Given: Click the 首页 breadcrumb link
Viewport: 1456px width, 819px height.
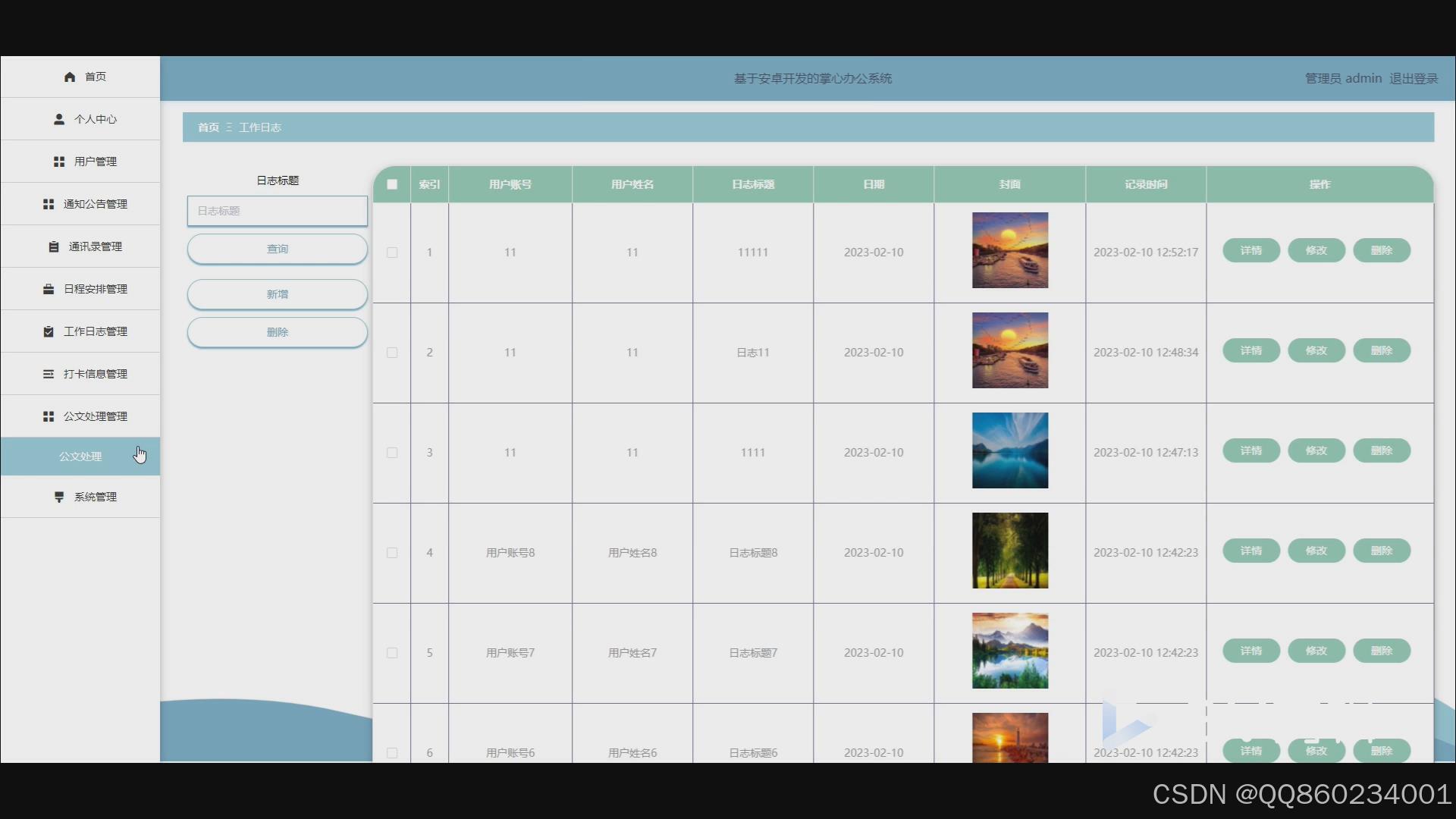Looking at the screenshot, I should click(x=209, y=127).
